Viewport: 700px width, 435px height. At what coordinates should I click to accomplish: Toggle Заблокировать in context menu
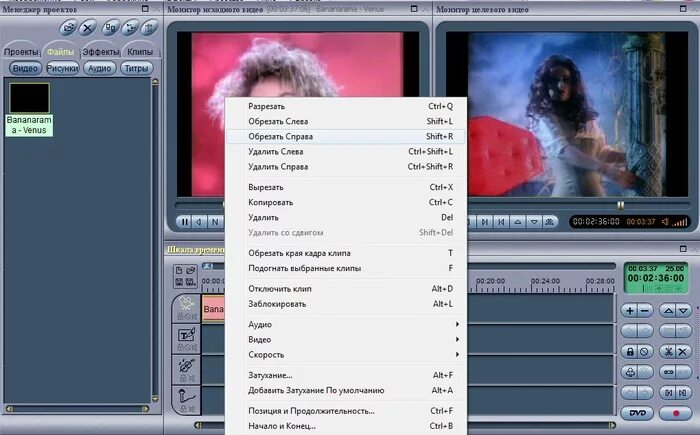pyautogui.click(x=346, y=304)
